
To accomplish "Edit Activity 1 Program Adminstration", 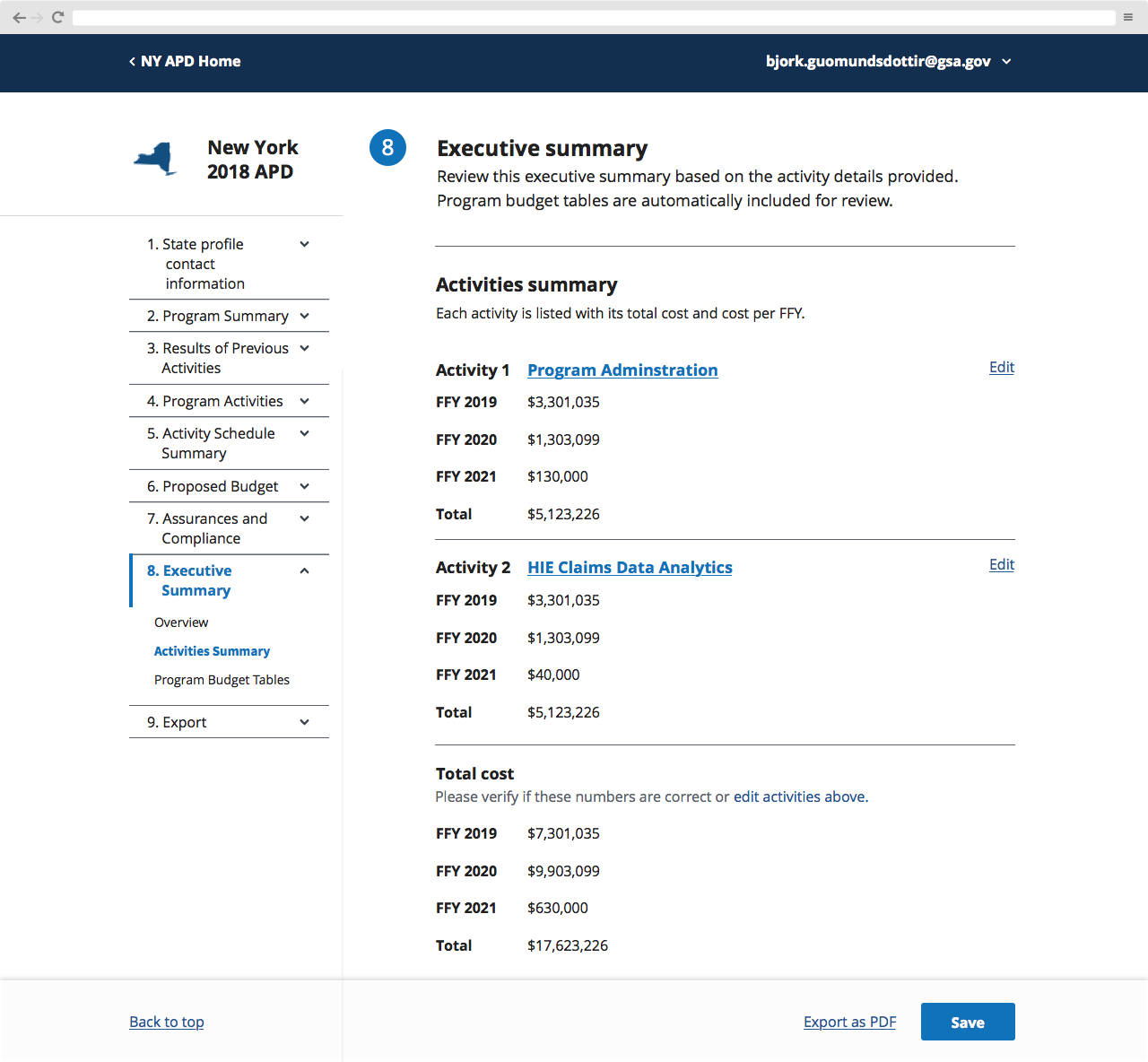I will (1001, 367).
